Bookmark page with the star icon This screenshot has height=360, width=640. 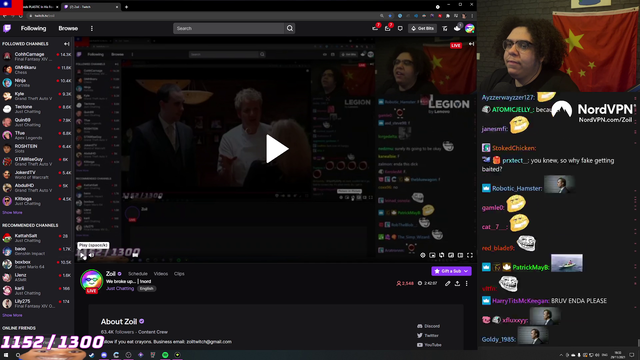pos(390,16)
